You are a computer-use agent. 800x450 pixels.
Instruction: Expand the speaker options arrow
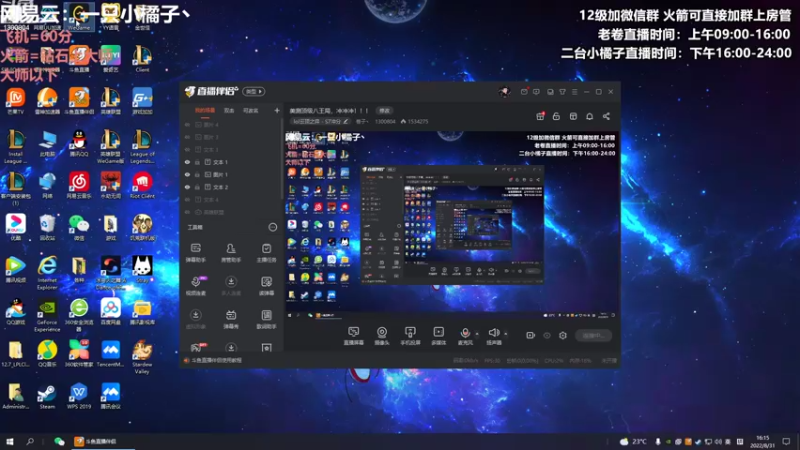[506, 334]
